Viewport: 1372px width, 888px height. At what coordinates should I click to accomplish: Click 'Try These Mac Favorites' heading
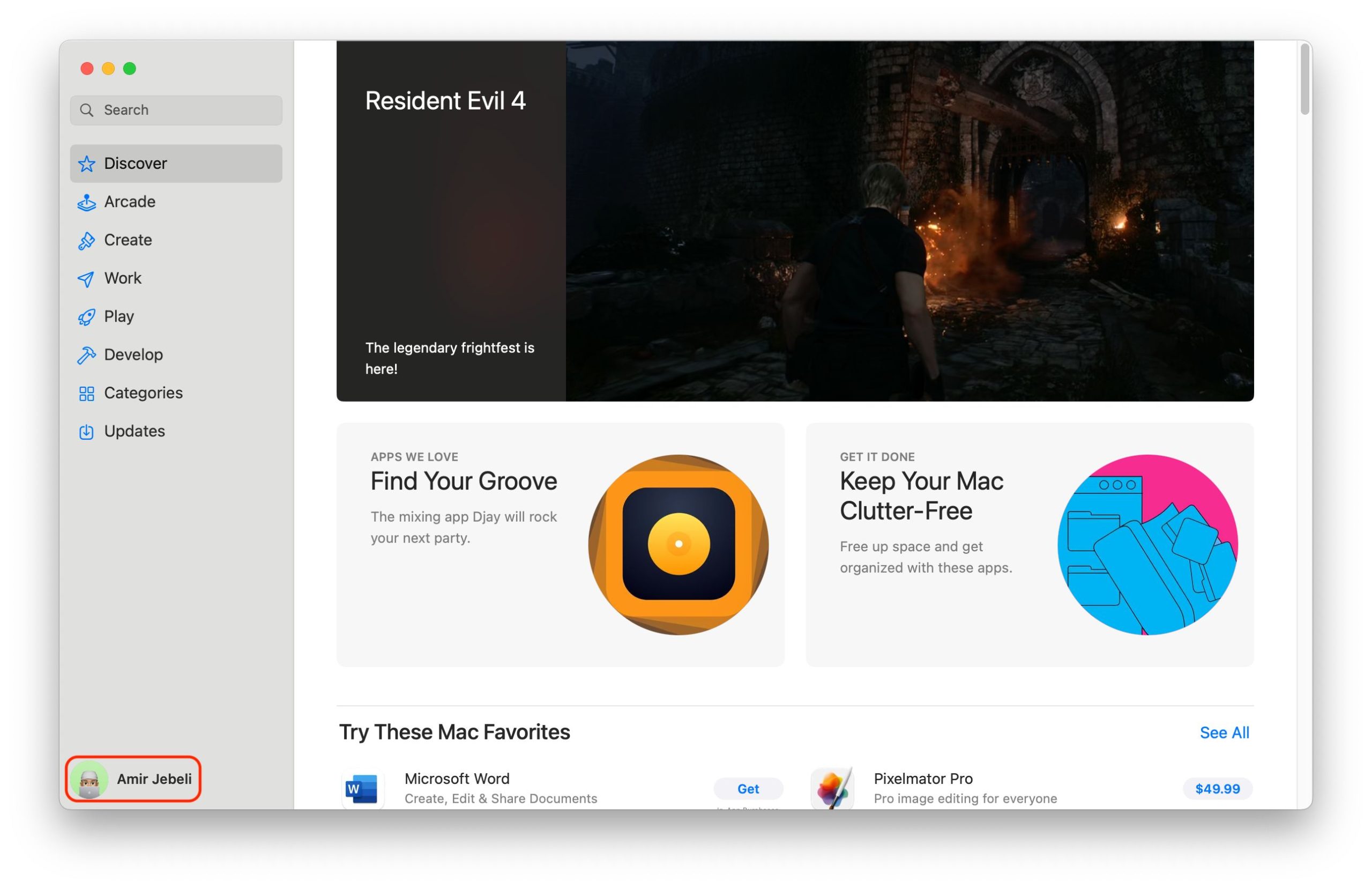coord(454,732)
